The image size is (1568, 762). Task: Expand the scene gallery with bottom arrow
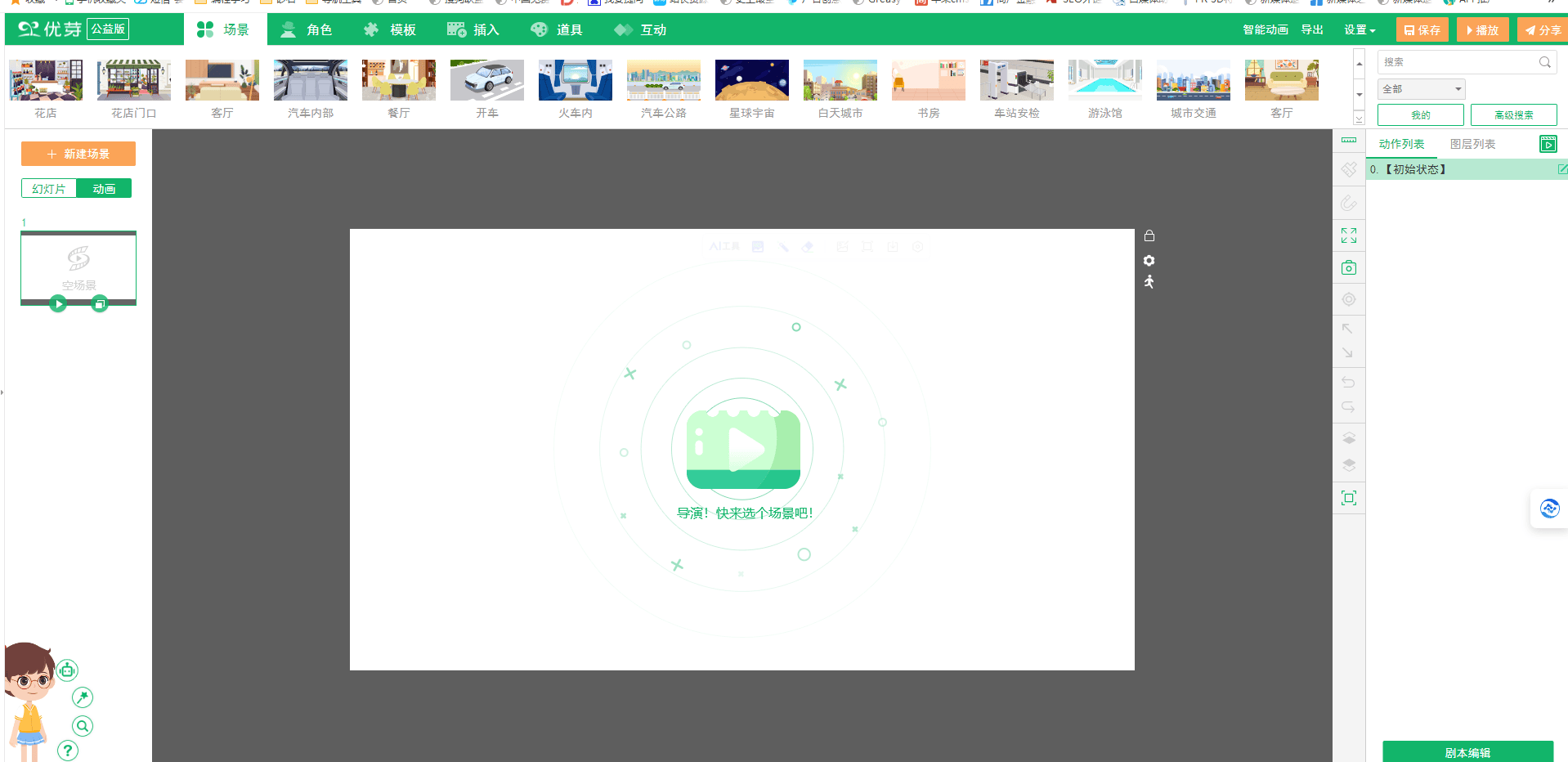[x=1360, y=119]
